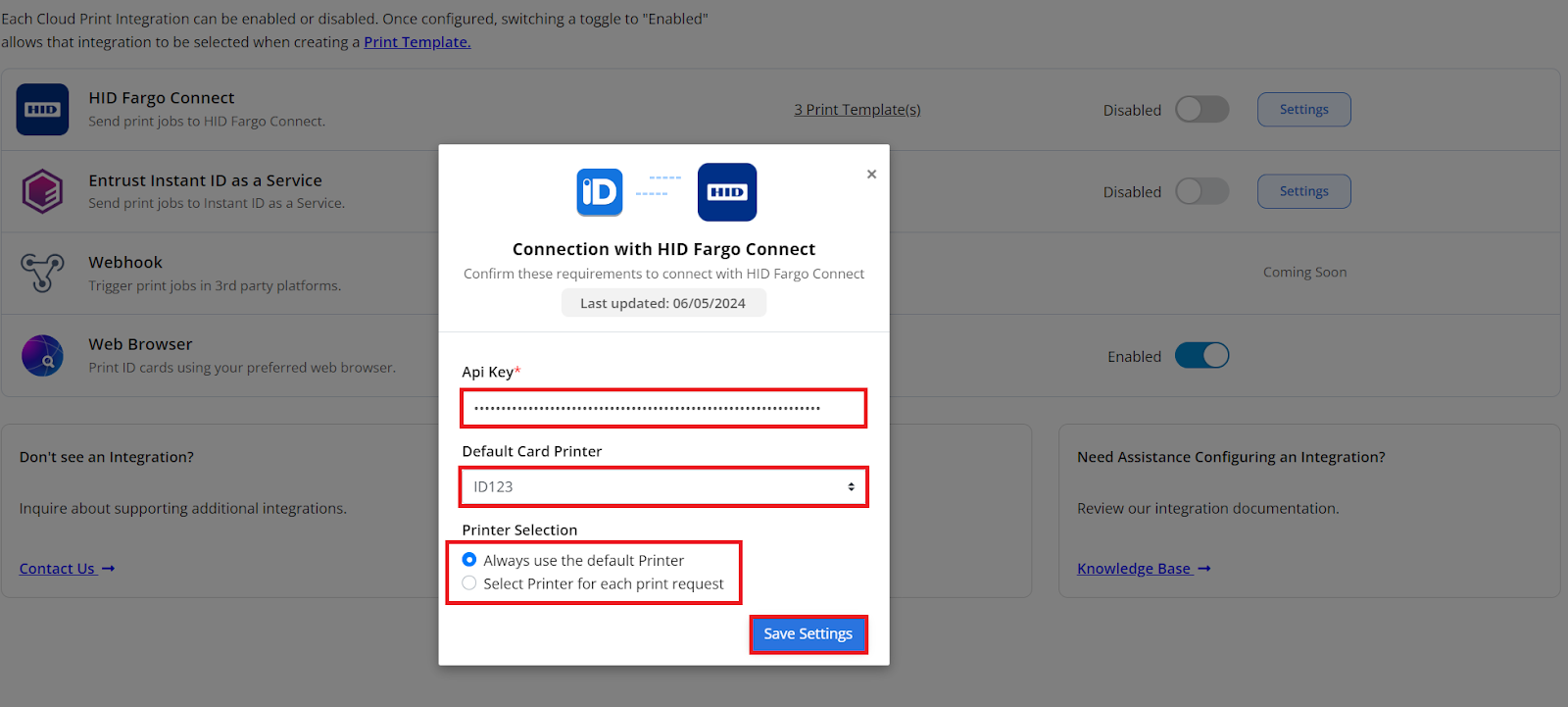Click the Last updated: 06/05/2024 badge
This screenshot has width=1568, height=707.
point(663,303)
